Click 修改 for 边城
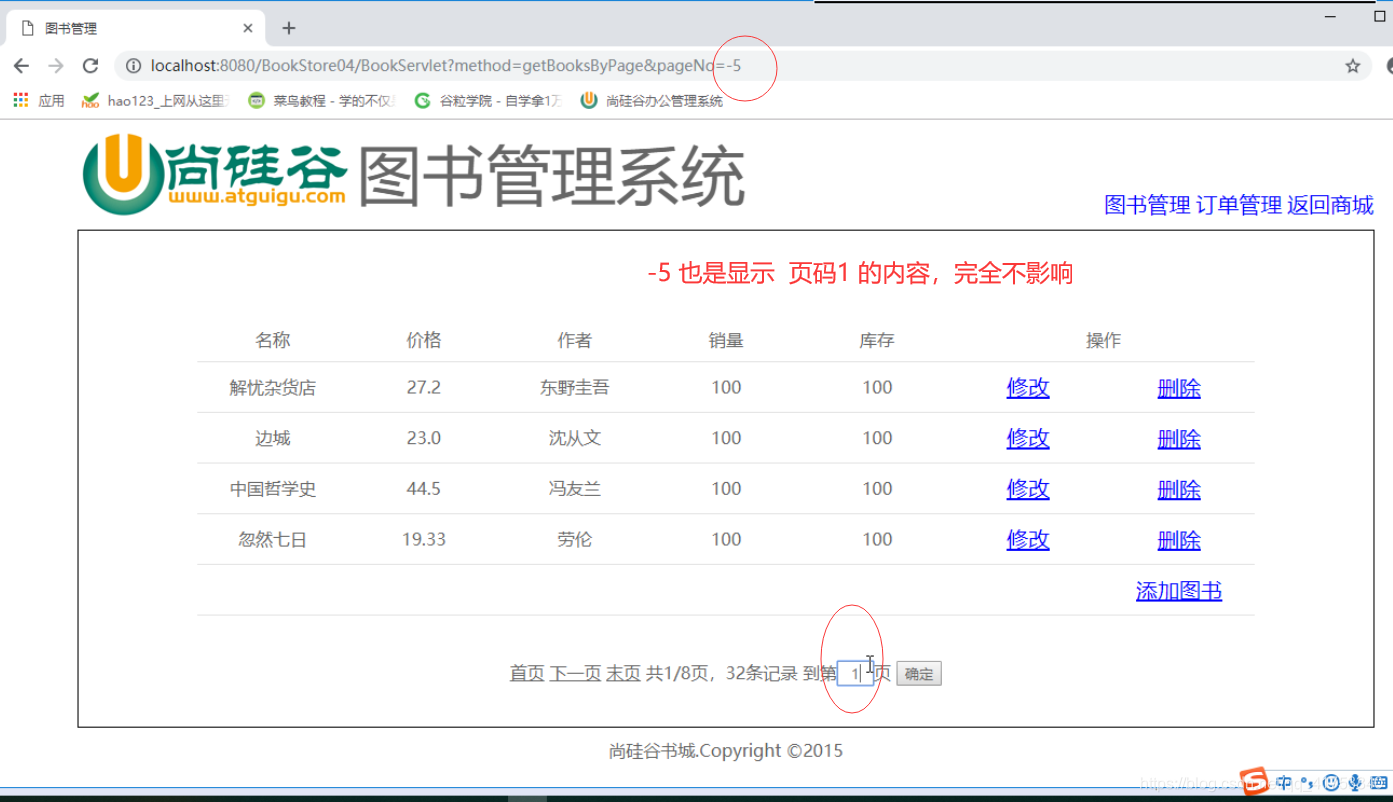 [1028, 439]
